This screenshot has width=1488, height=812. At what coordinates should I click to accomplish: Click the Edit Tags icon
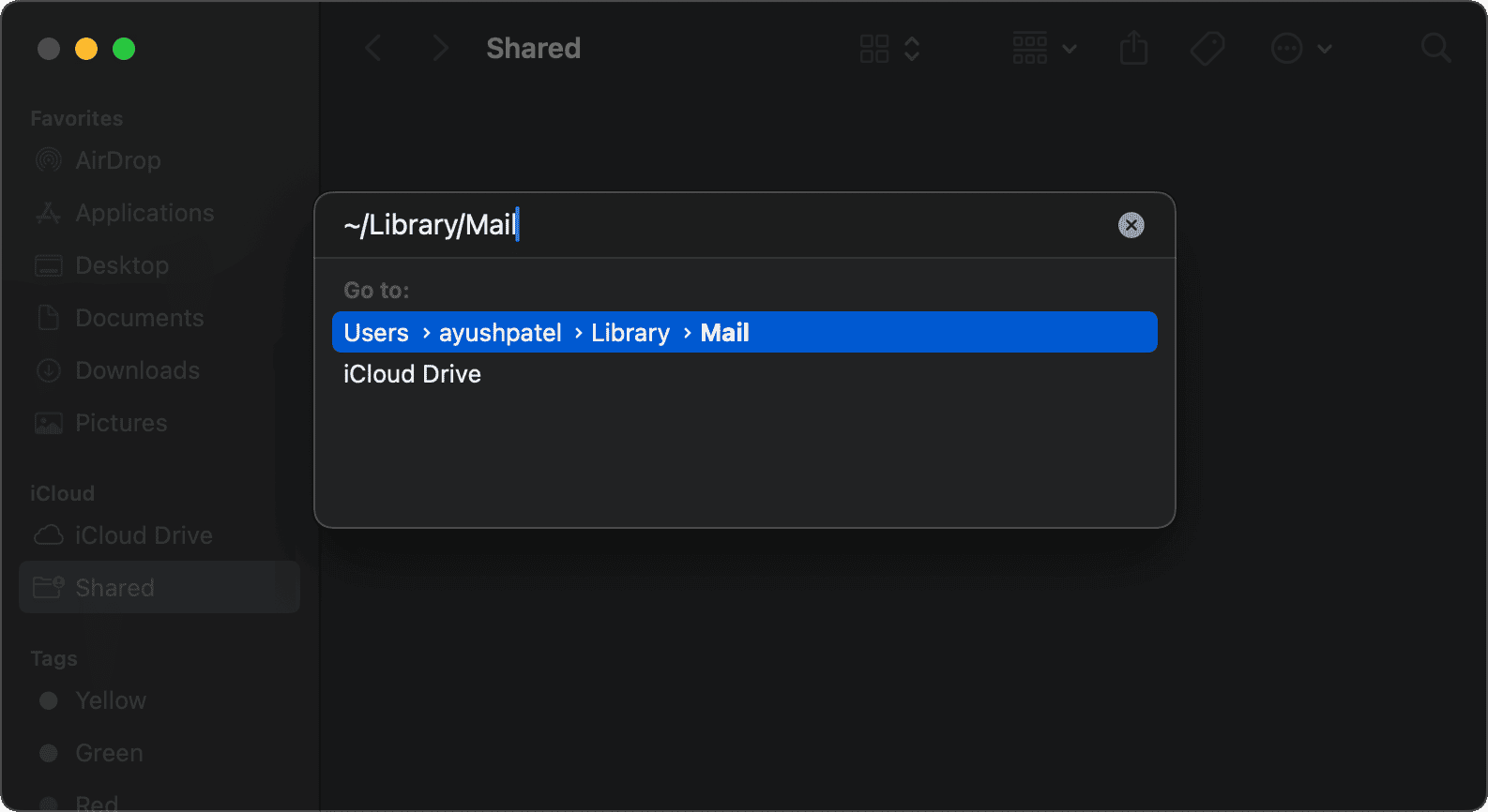(1207, 48)
